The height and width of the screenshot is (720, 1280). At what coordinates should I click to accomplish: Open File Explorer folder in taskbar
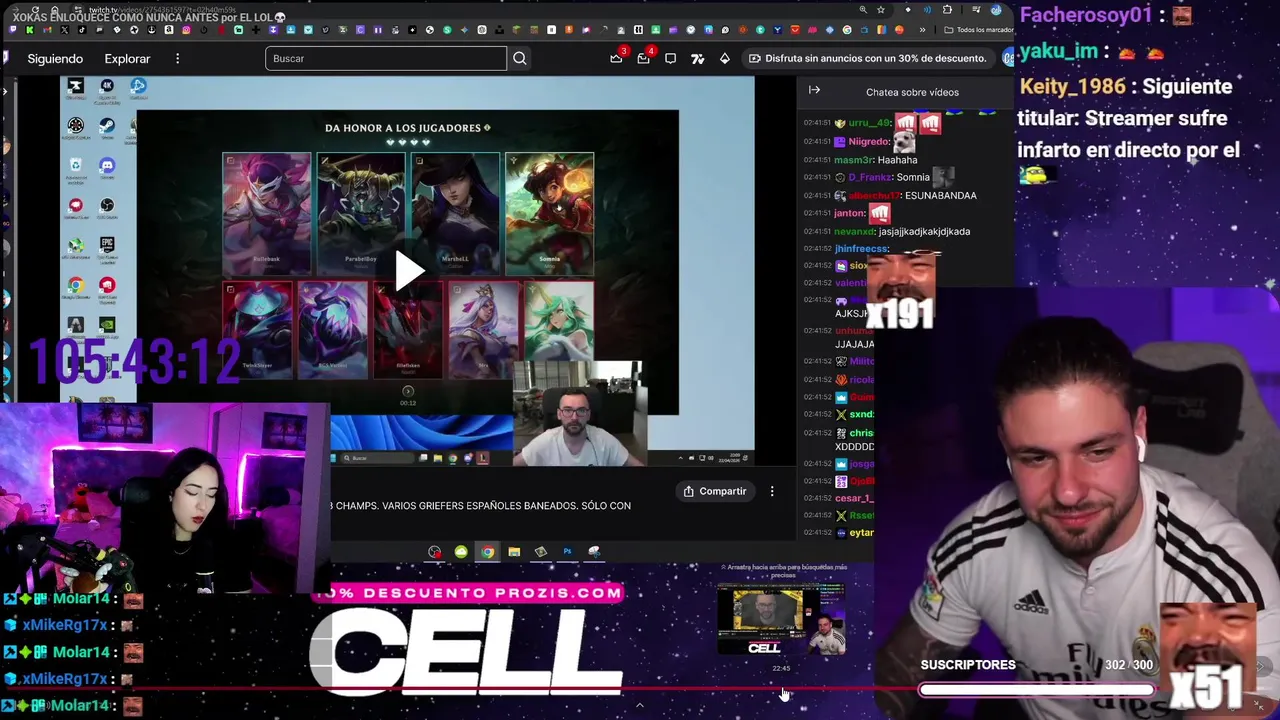514,552
